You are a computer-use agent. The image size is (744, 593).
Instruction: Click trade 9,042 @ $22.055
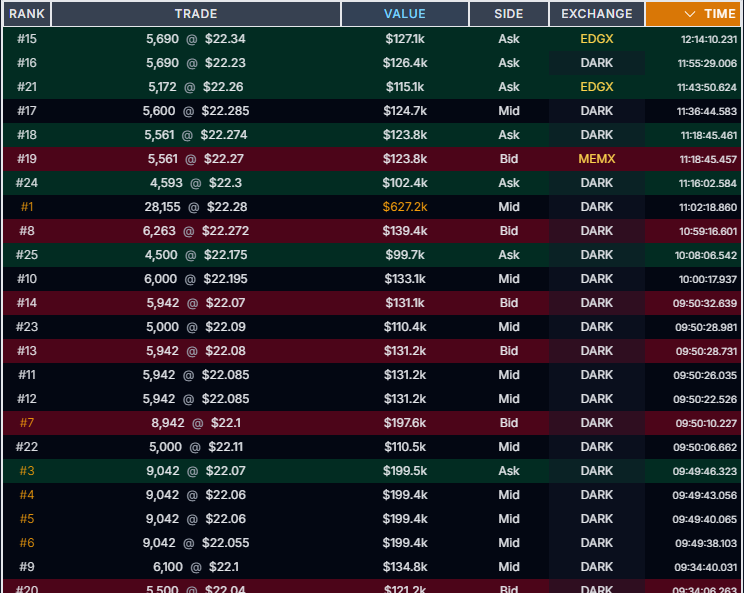pos(196,543)
